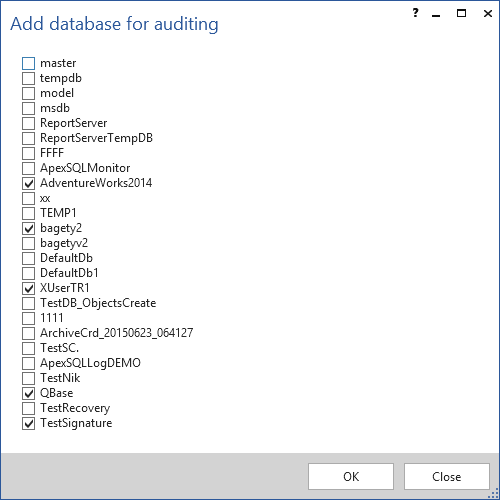This screenshot has width=500, height=500.
Task: Uncheck the QBase database
Action: point(28,393)
